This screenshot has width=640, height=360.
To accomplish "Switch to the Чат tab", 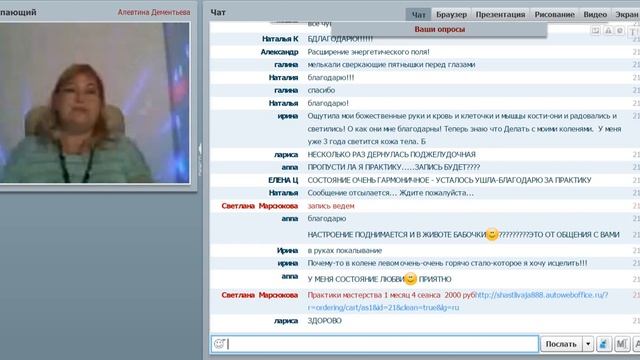I will click(418, 15).
